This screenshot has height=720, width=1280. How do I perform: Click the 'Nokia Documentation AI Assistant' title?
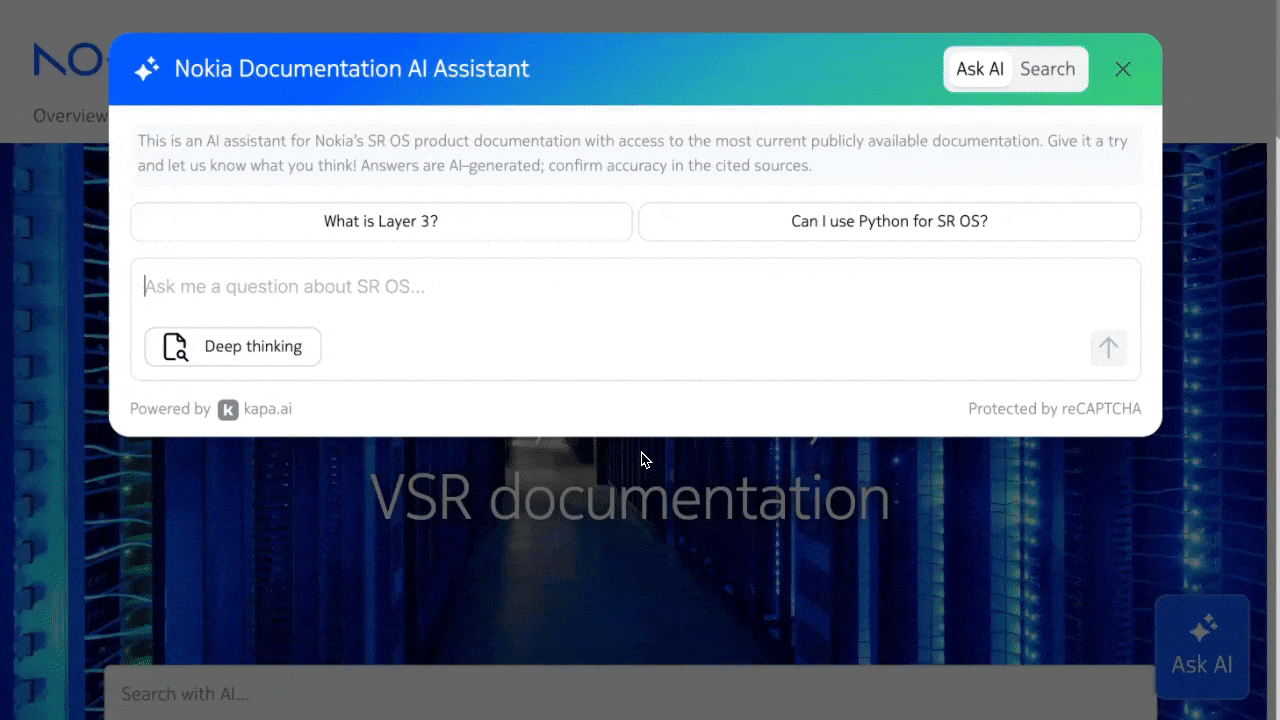tap(351, 69)
